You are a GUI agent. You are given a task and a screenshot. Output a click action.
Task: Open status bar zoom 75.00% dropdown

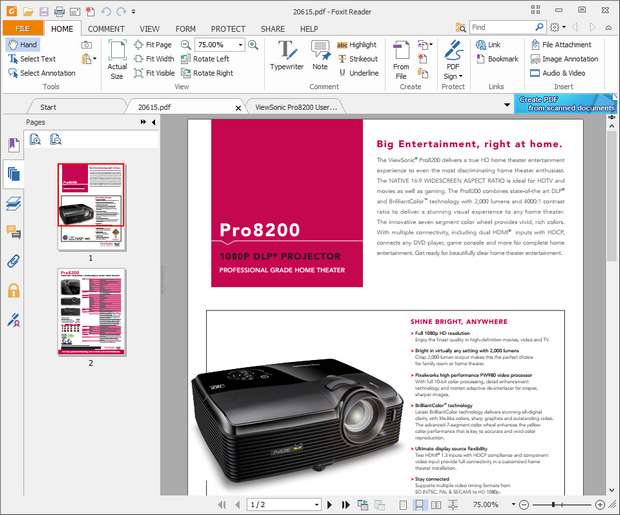click(513, 504)
